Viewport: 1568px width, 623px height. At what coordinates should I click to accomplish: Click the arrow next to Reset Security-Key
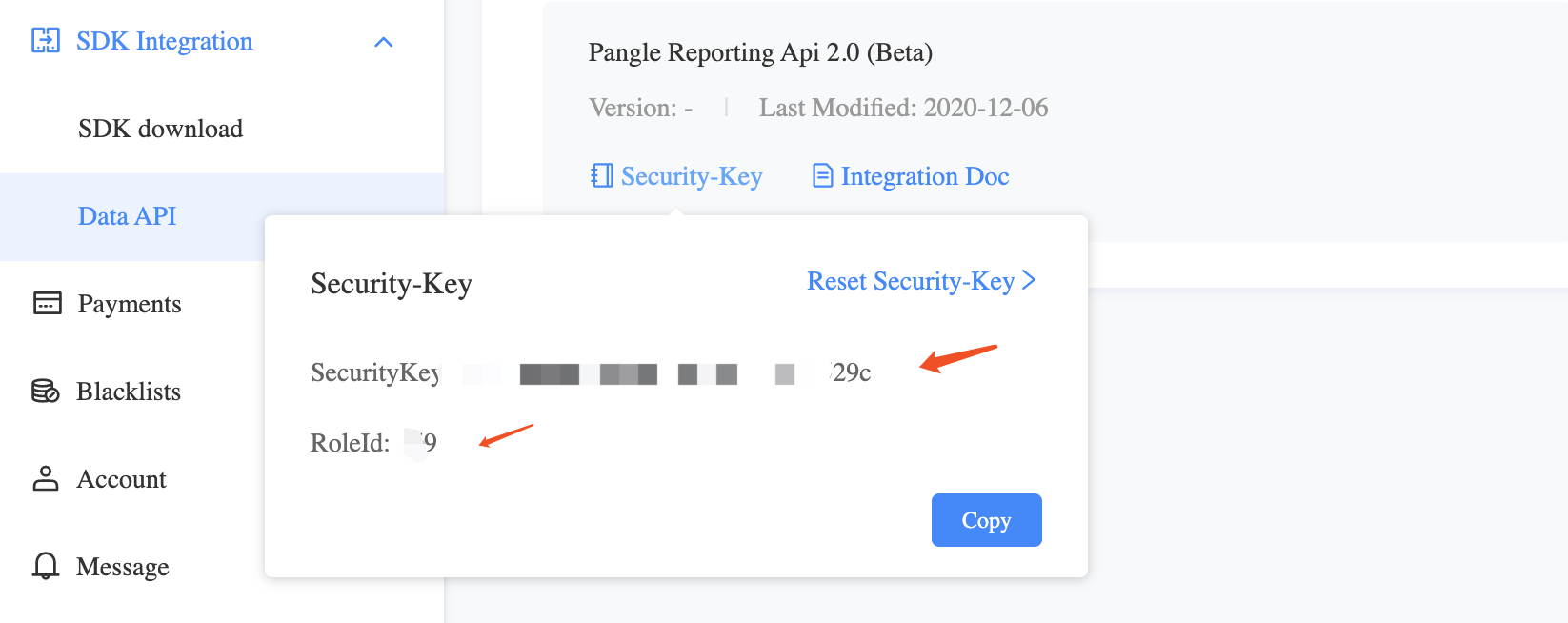point(1030,280)
